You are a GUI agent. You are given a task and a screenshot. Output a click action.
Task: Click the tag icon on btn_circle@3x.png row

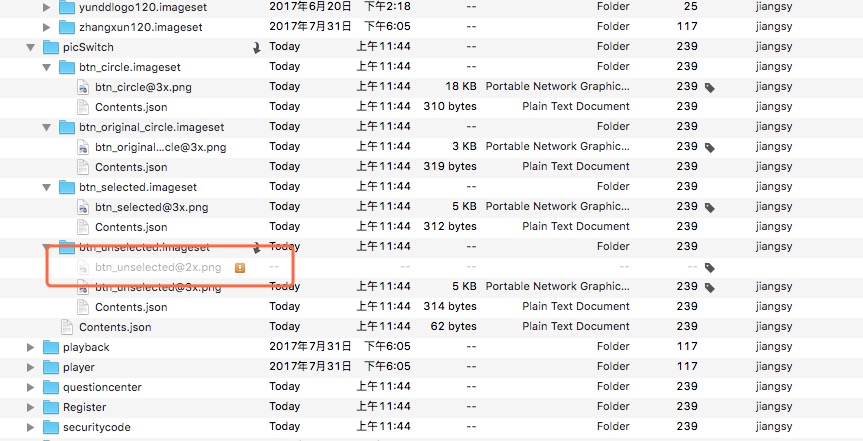(x=710, y=88)
